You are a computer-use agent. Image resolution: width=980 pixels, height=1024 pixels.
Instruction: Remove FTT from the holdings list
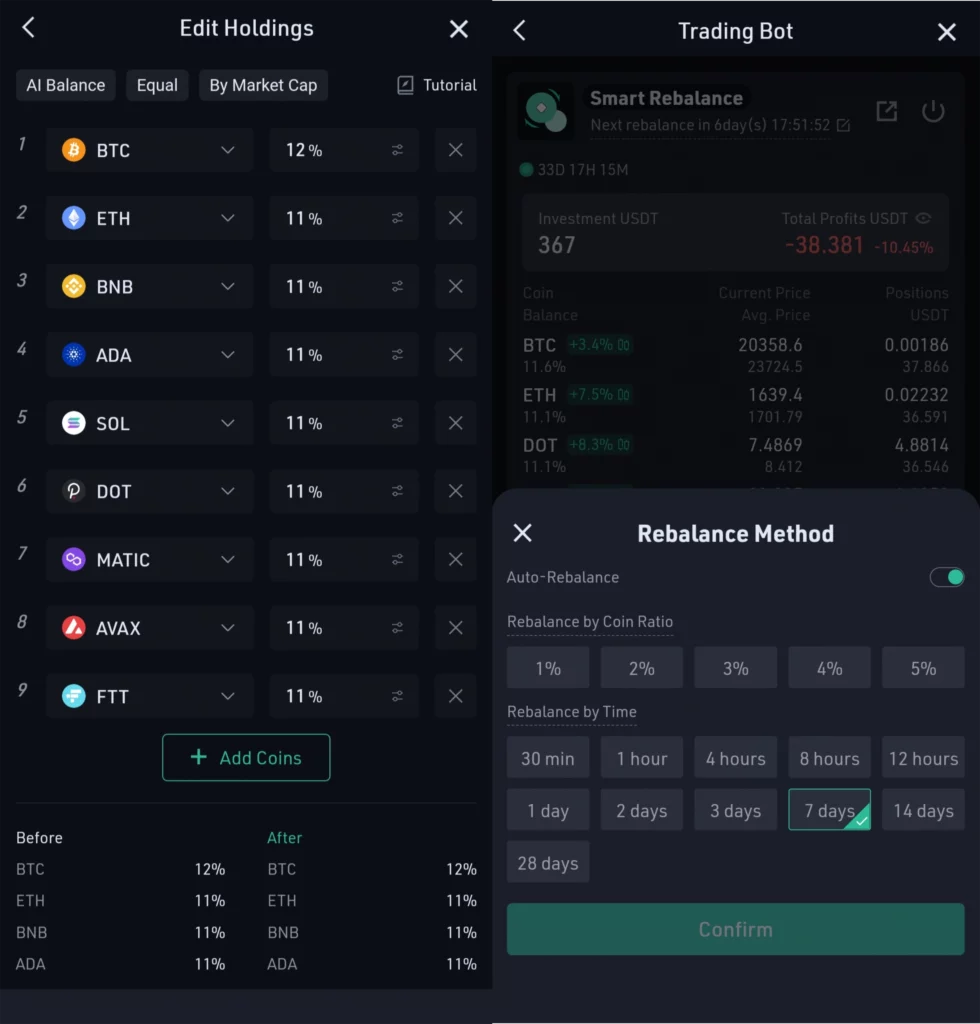click(x=455, y=695)
